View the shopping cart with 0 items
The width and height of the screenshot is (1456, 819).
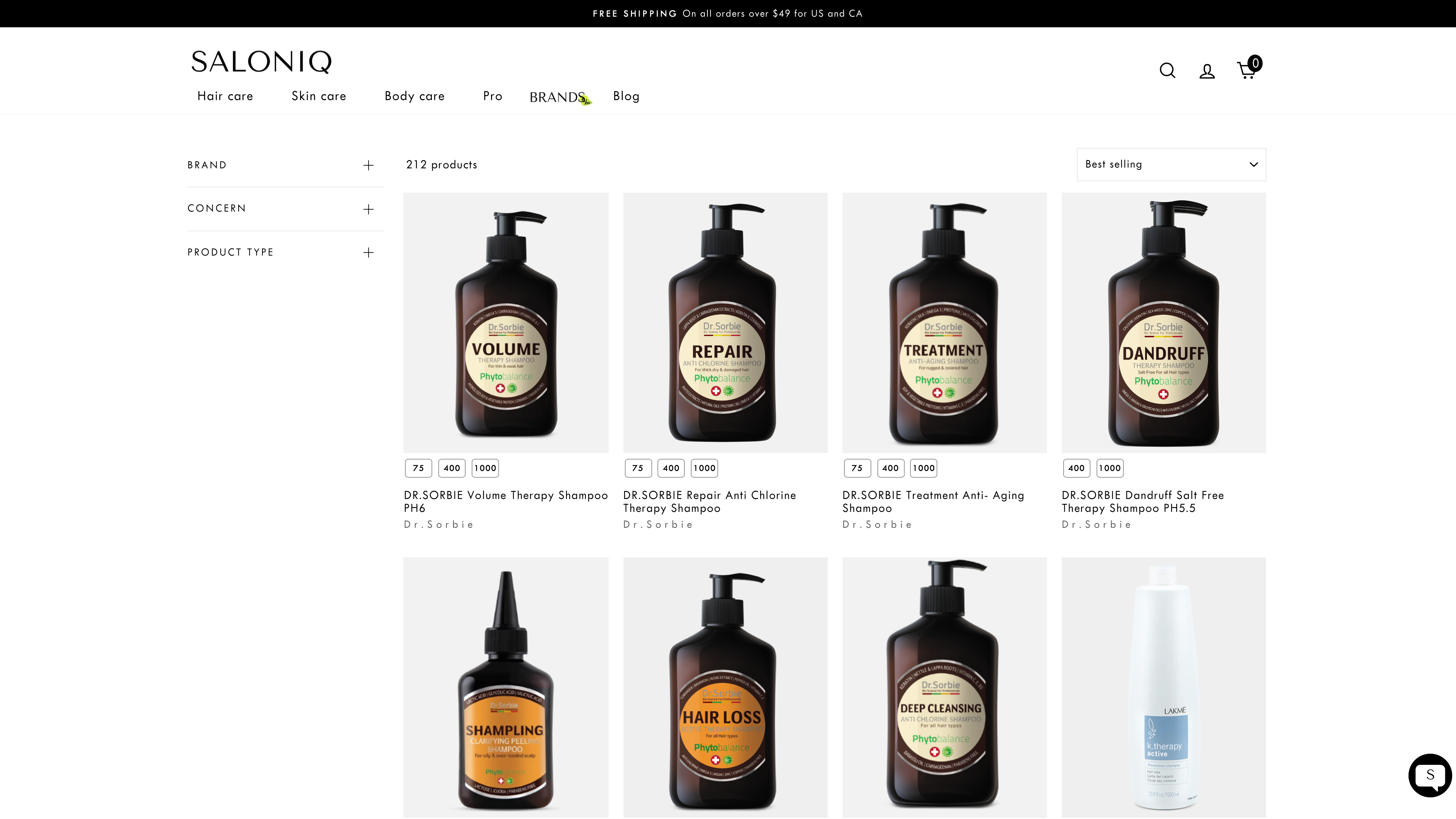pyautogui.click(x=1246, y=70)
